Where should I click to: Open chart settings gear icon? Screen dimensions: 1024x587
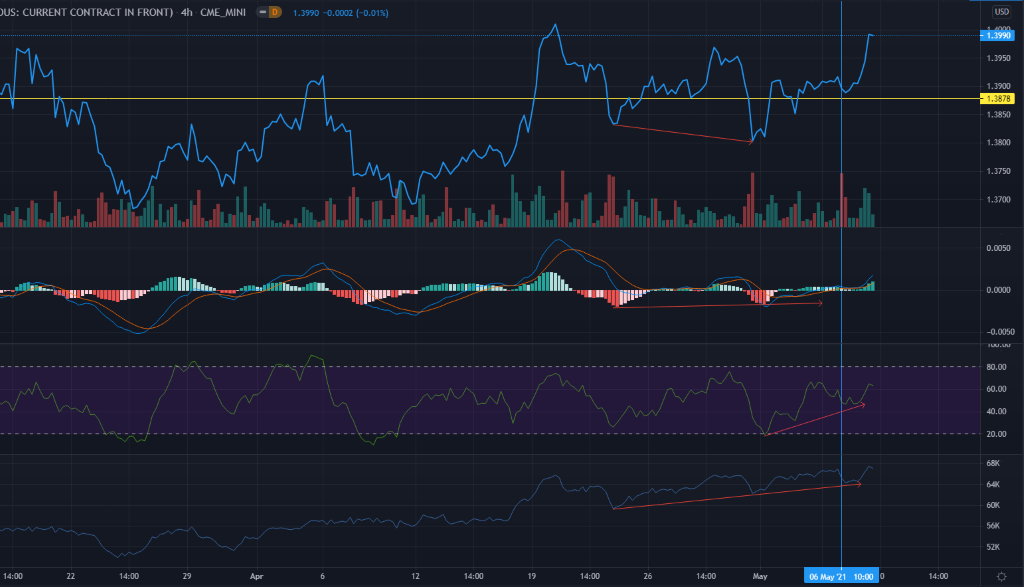coord(1001,577)
